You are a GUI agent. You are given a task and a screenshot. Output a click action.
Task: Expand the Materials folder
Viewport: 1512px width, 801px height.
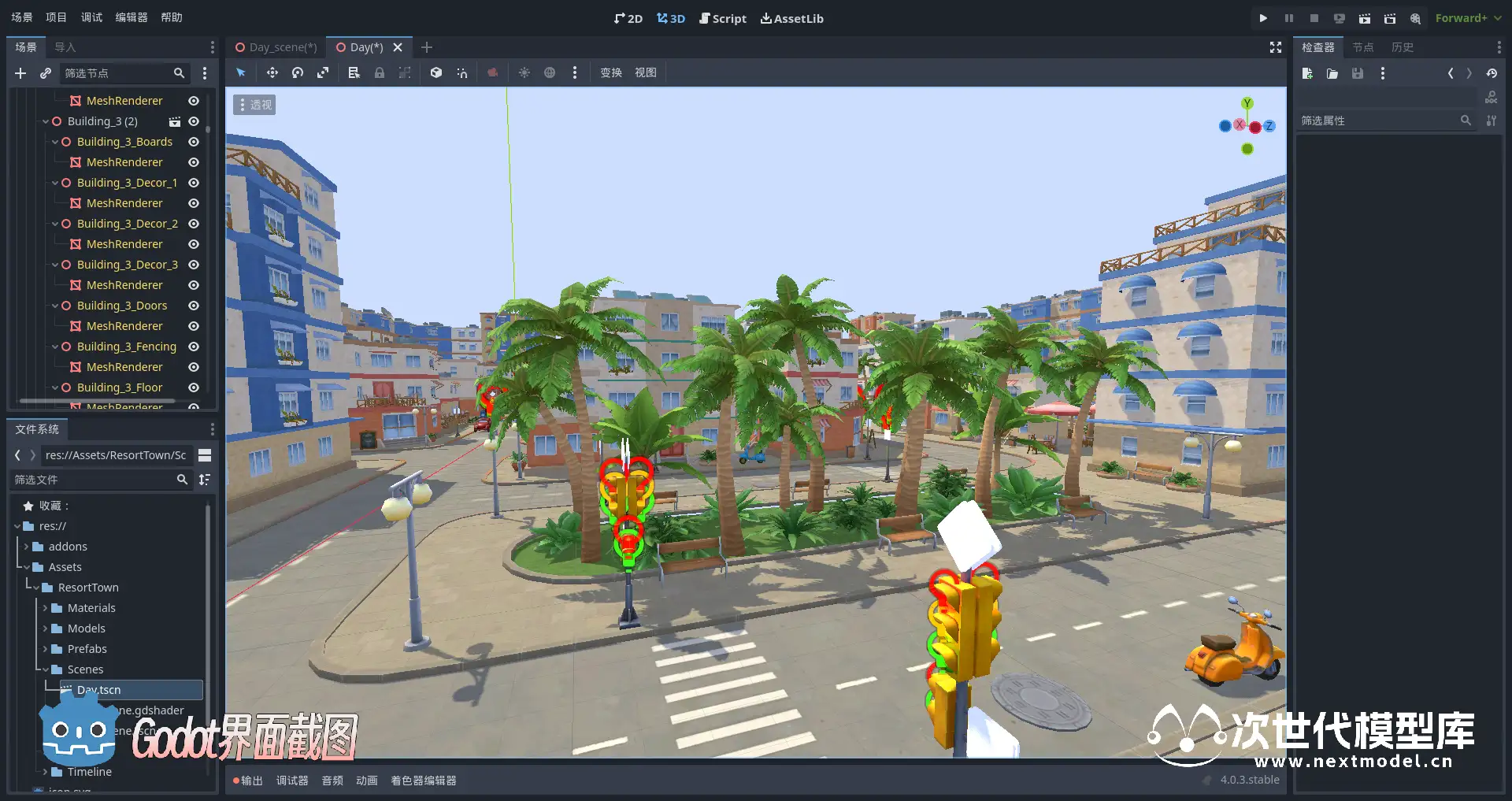point(45,608)
